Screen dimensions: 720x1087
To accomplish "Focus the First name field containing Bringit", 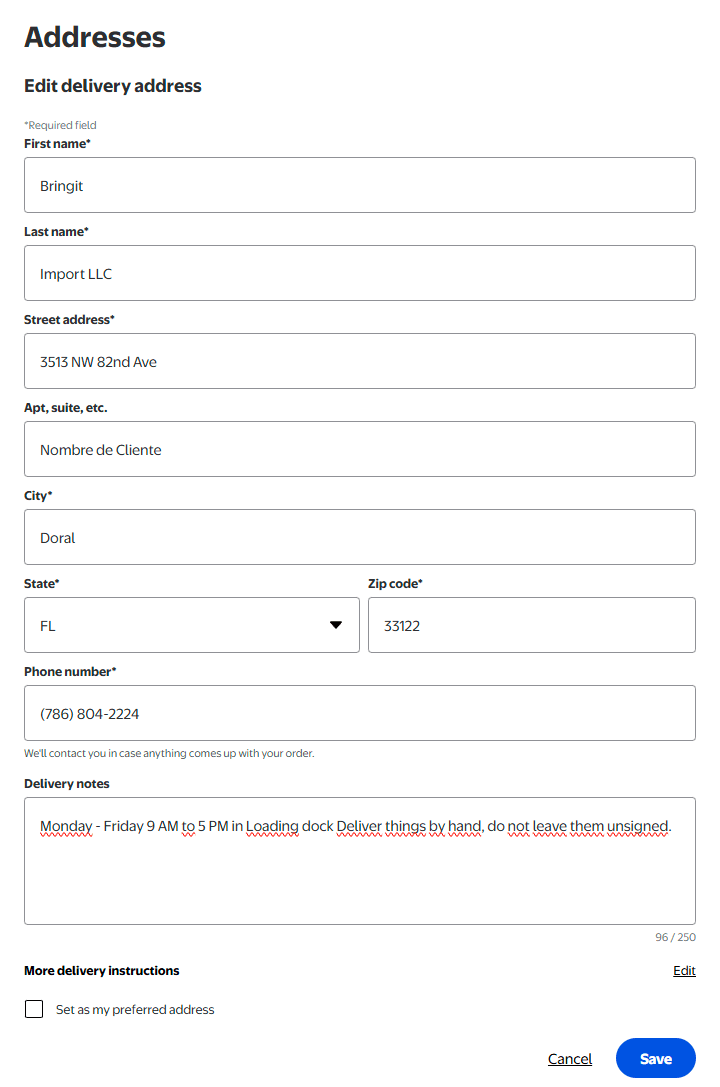I will 360,184.
